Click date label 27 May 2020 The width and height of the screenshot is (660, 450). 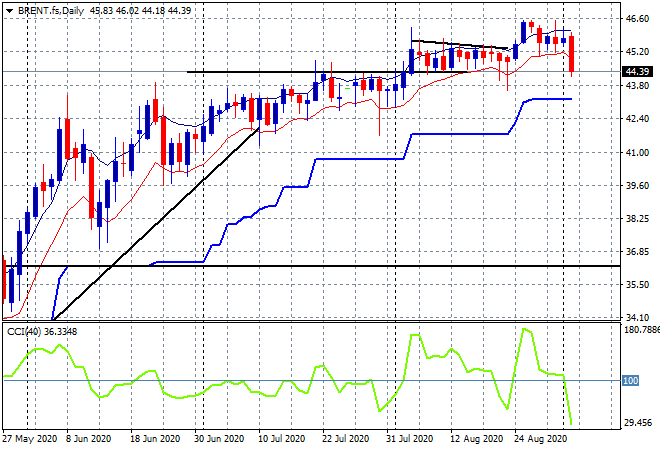click(x=29, y=439)
